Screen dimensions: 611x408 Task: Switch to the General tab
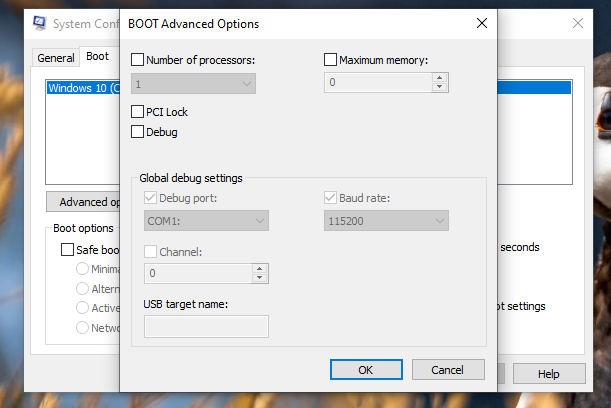pyautogui.click(x=56, y=58)
